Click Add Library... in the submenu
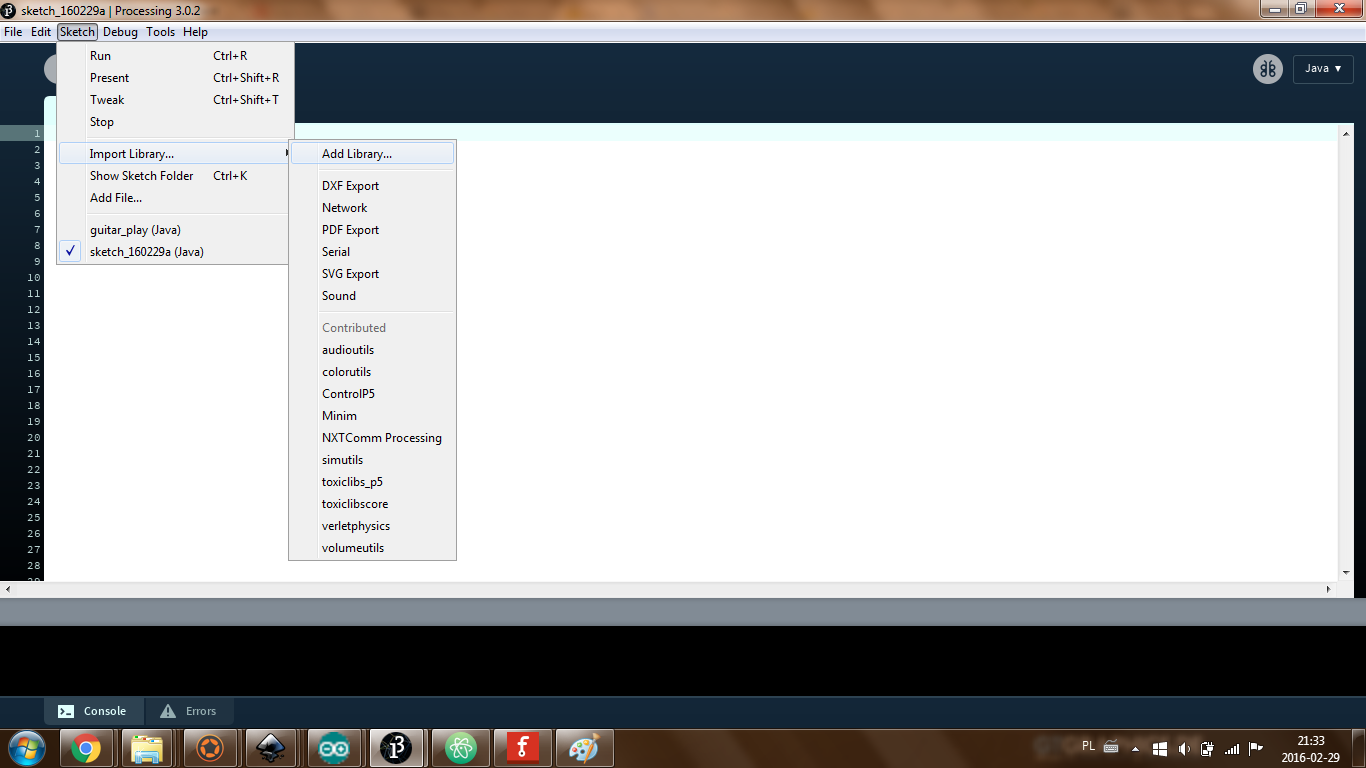The width and height of the screenshot is (1366, 768). tap(372, 154)
